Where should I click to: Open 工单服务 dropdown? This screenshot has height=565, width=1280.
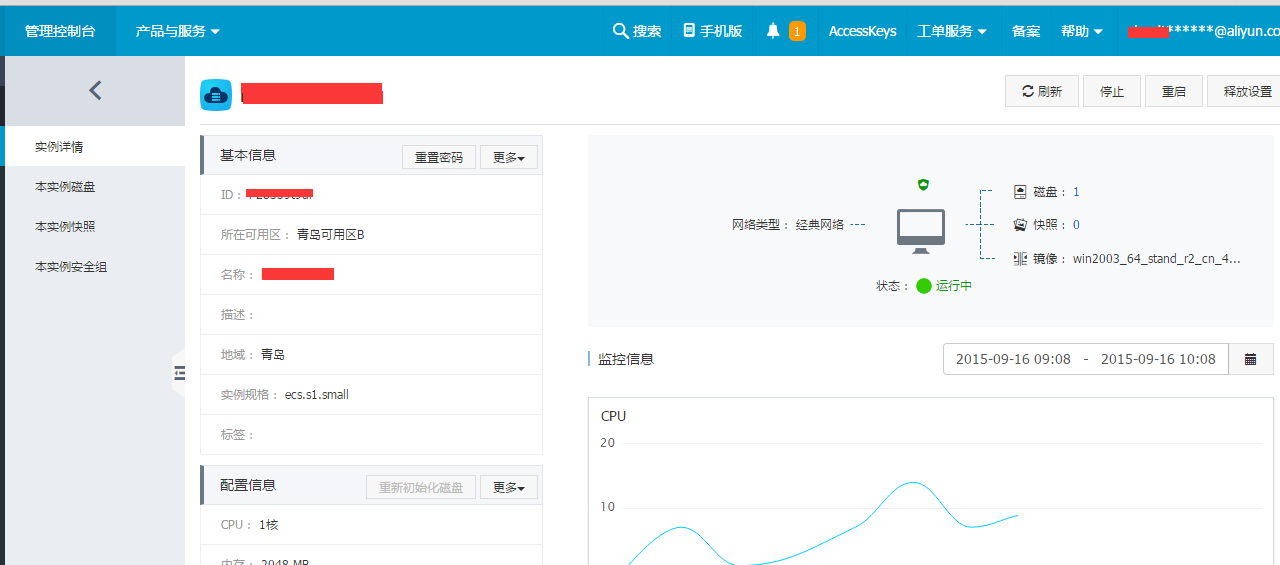pyautogui.click(x=951, y=31)
